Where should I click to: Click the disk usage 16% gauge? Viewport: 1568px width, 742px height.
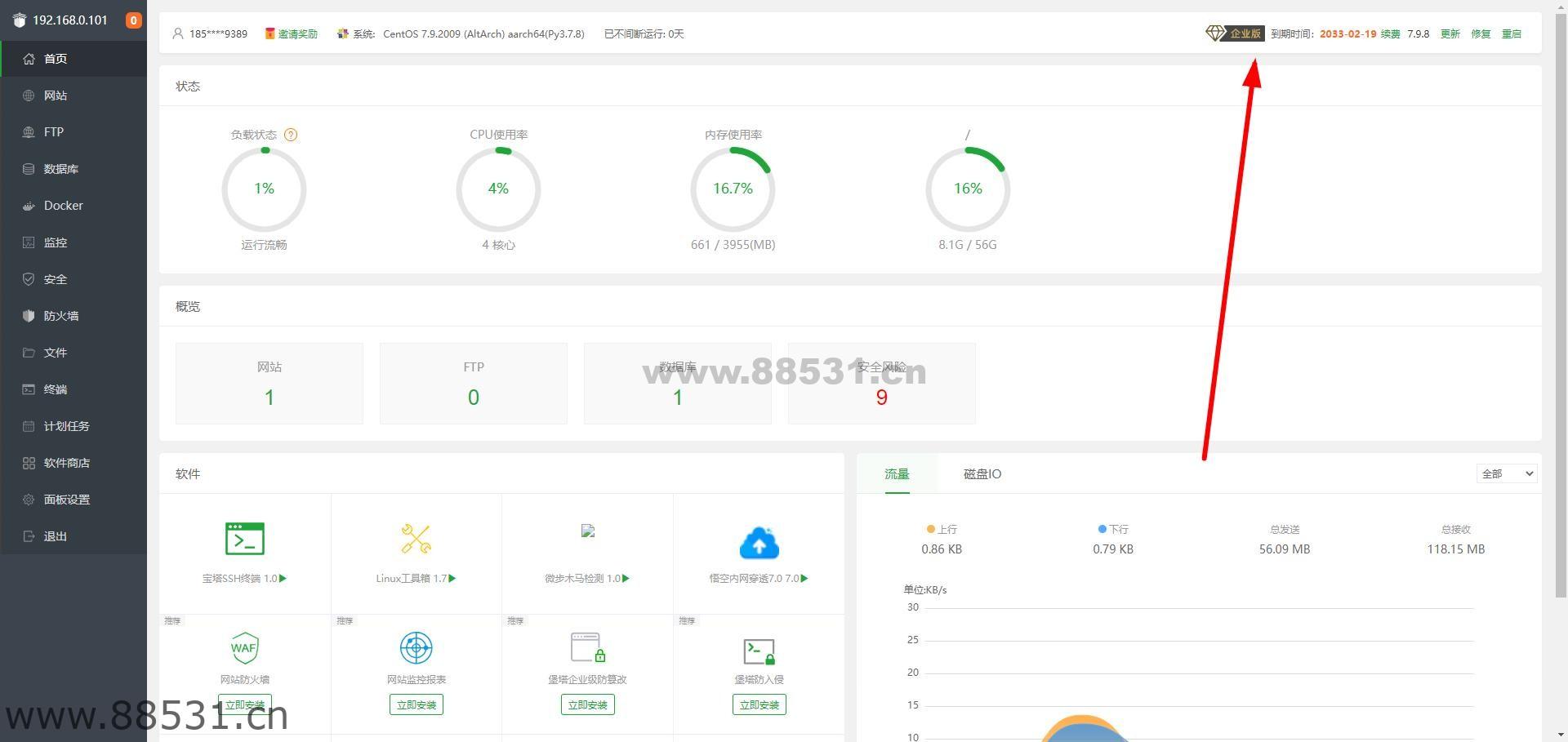click(968, 189)
